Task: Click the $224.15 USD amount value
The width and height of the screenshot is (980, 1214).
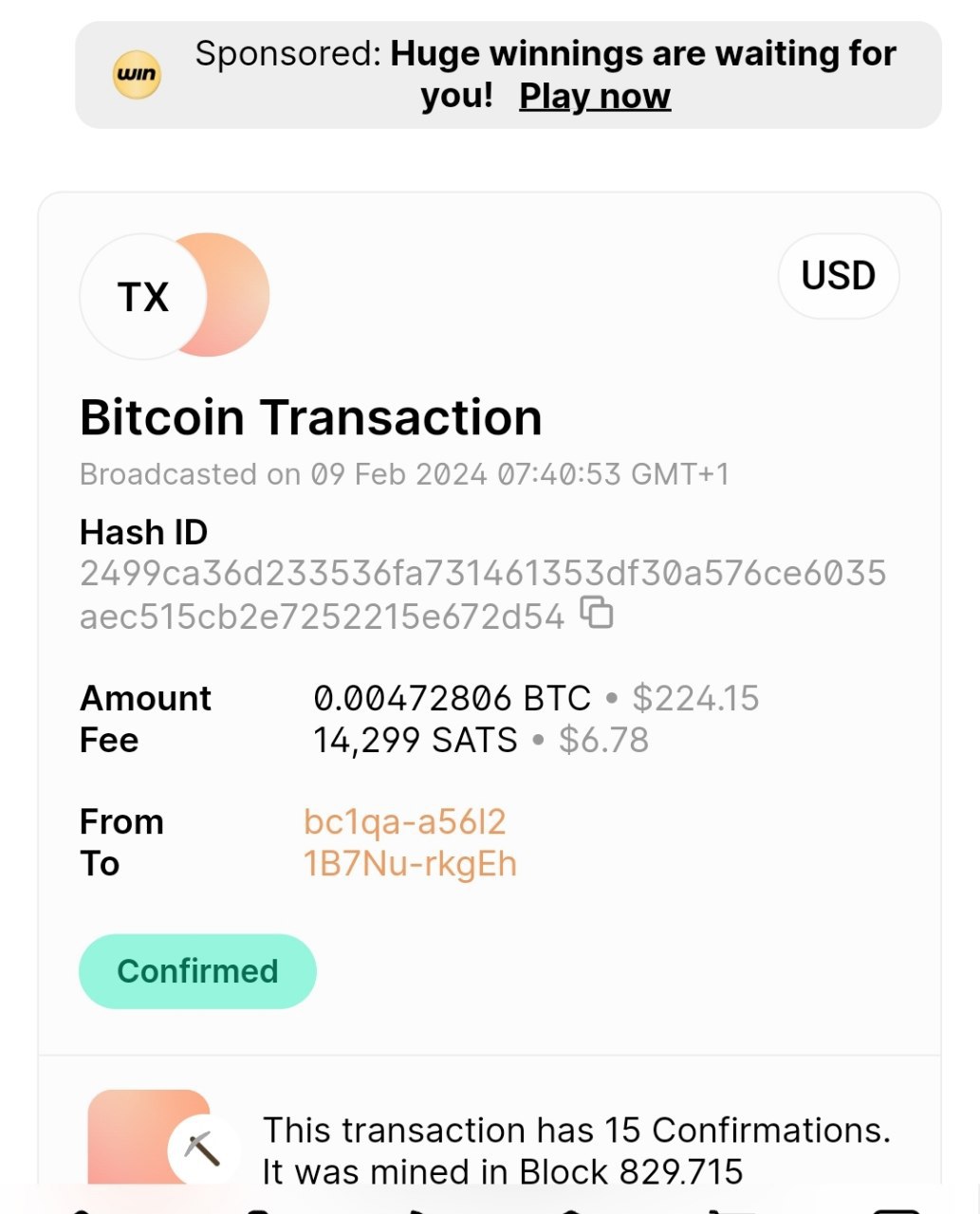Action: tap(695, 699)
